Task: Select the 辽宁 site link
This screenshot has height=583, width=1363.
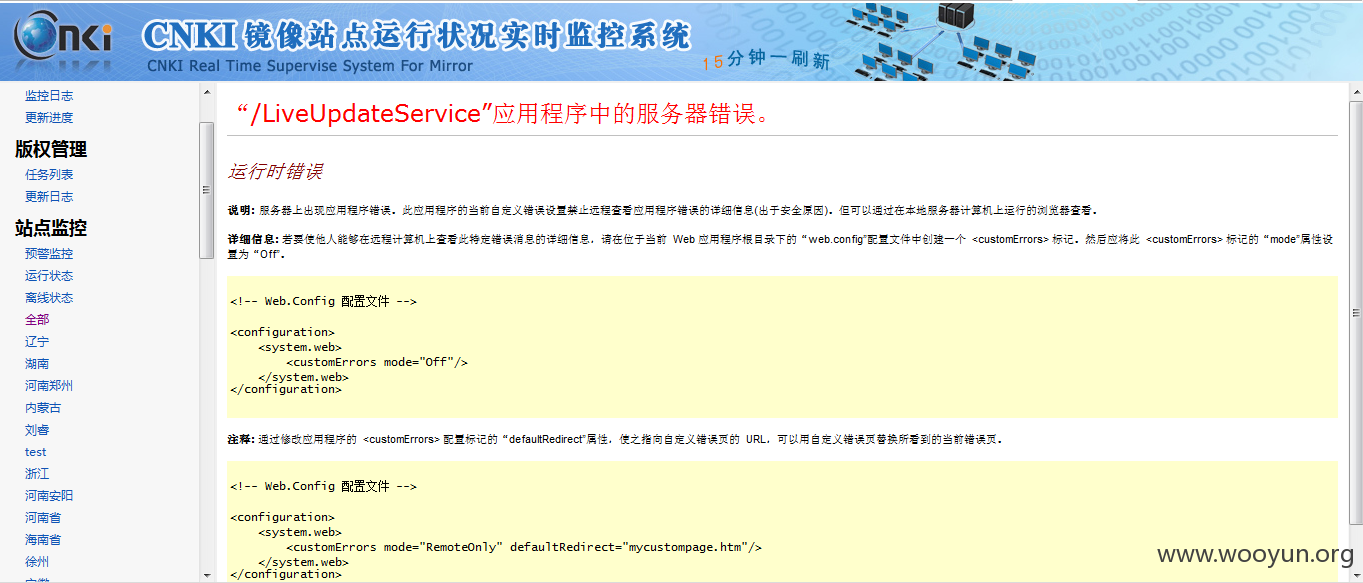Action: (37, 342)
